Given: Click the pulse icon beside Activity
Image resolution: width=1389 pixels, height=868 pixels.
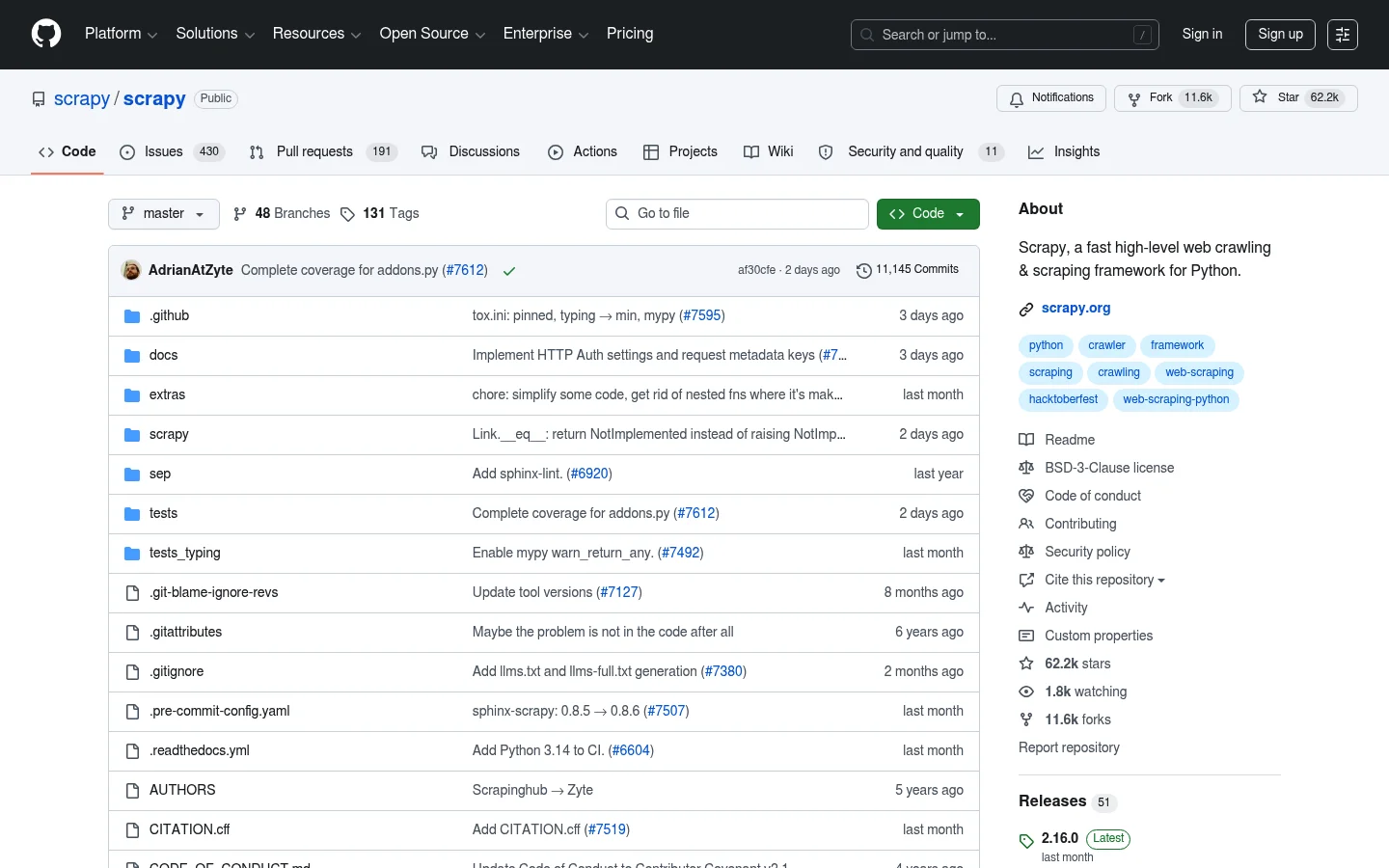Looking at the screenshot, I should [x=1026, y=608].
